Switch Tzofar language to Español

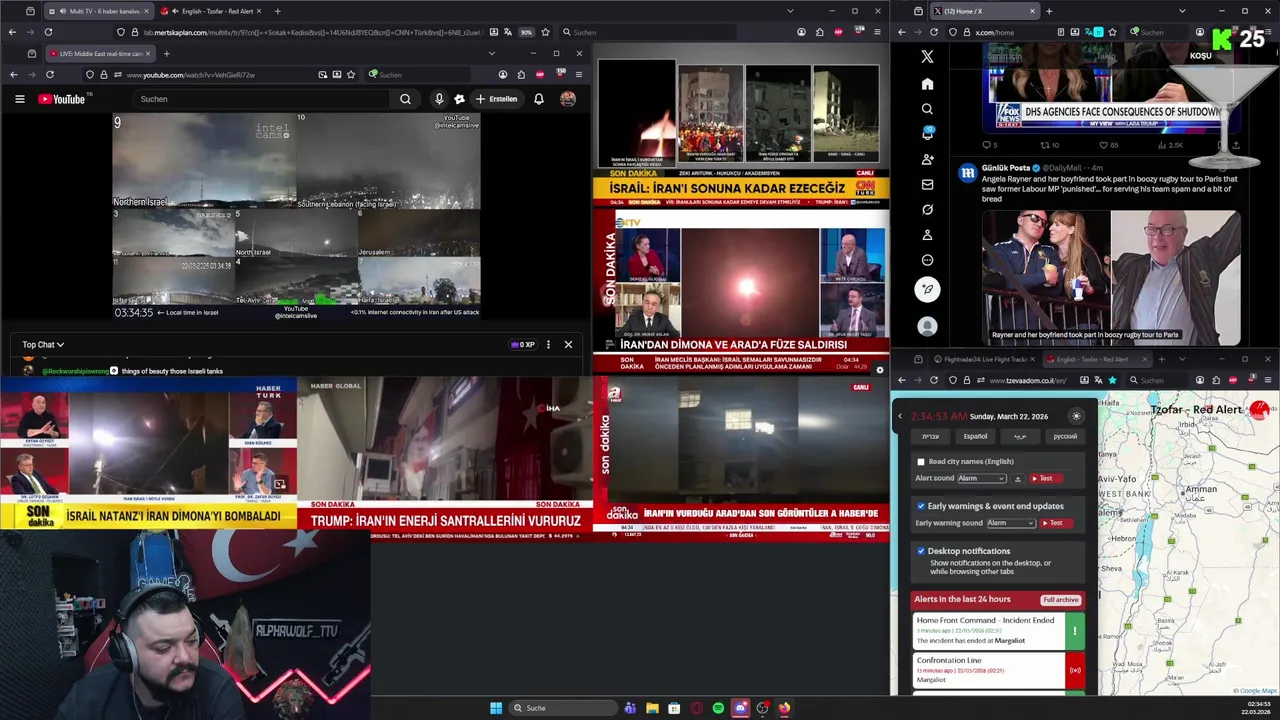tap(975, 436)
